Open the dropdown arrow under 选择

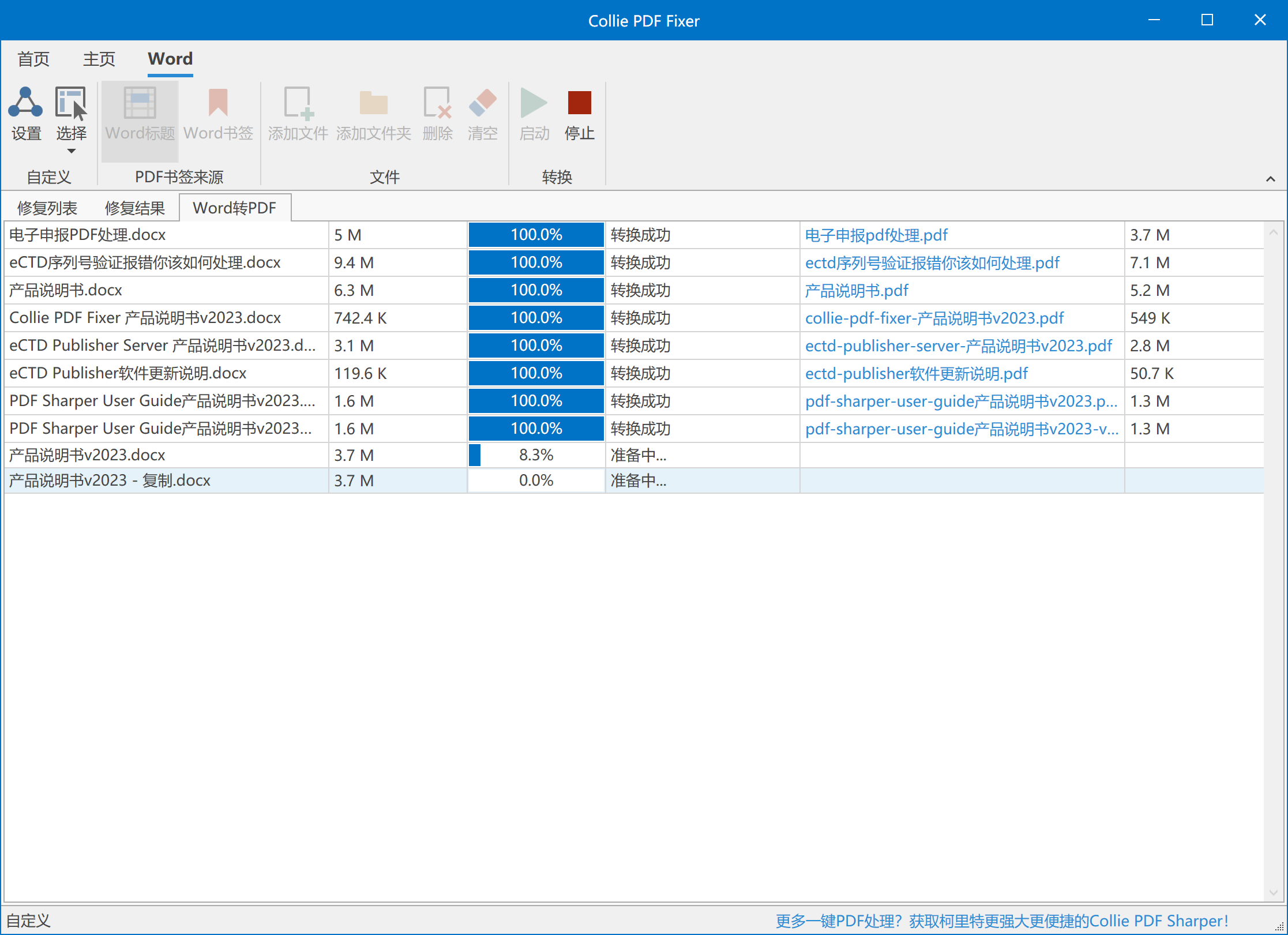(x=71, y=151)
